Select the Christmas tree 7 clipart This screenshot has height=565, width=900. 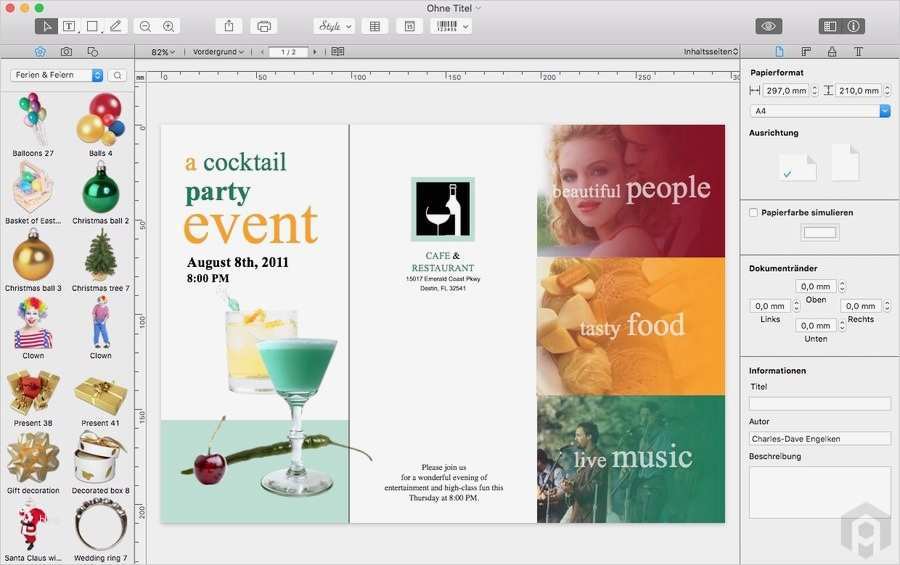(100, 256)
